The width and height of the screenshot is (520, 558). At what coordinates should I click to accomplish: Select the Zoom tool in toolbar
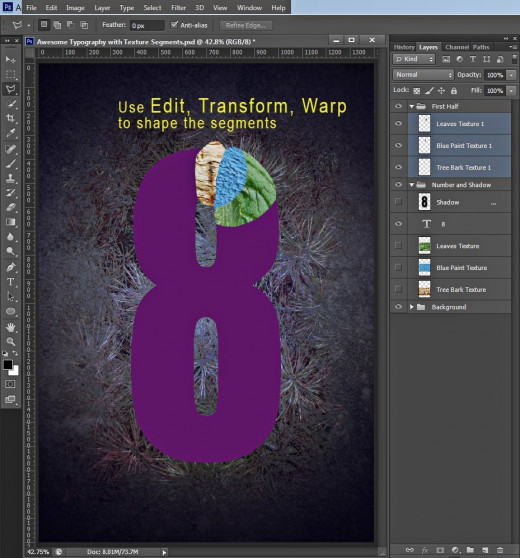10,342
